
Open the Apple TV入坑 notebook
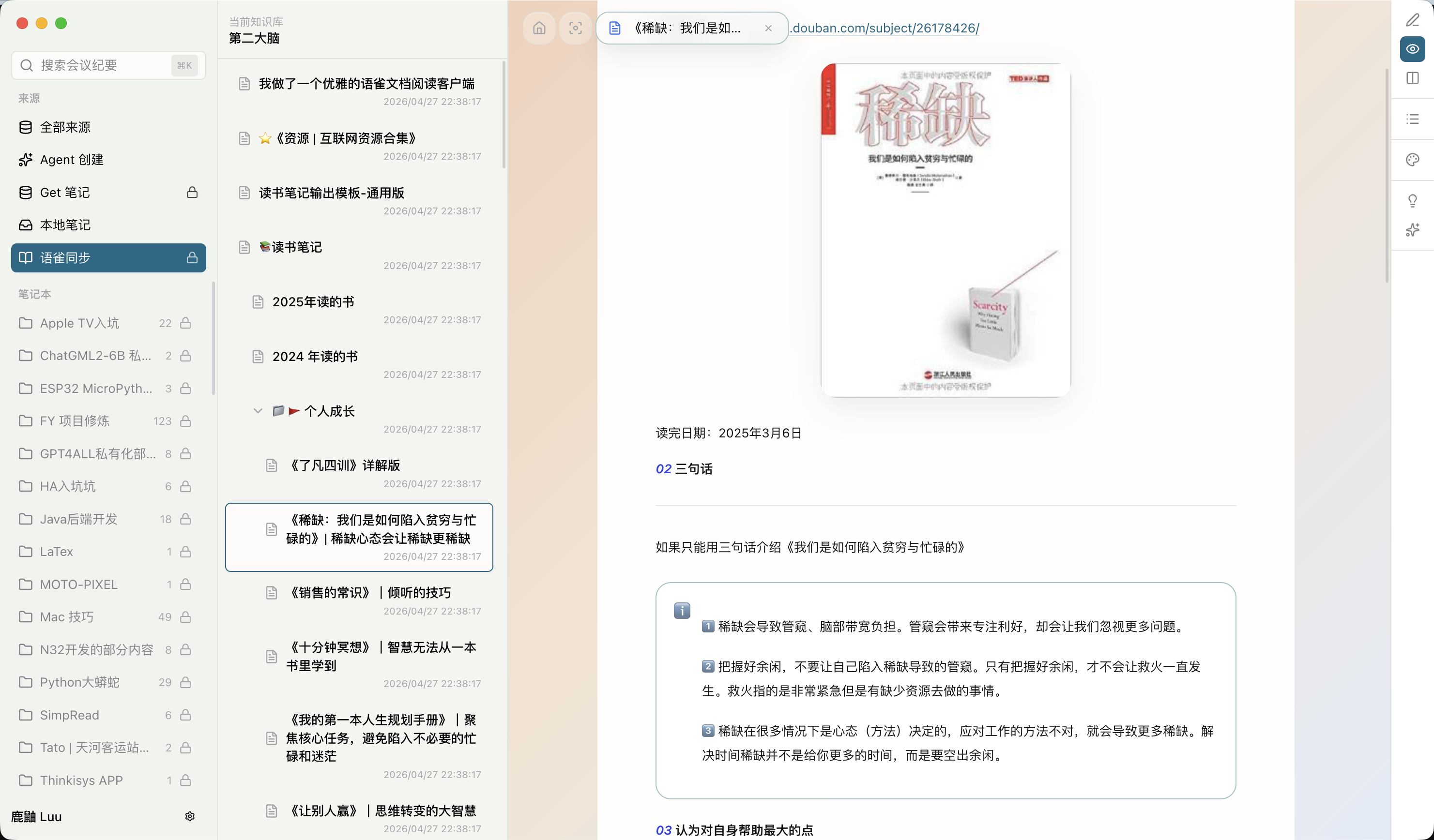[105, 323]
